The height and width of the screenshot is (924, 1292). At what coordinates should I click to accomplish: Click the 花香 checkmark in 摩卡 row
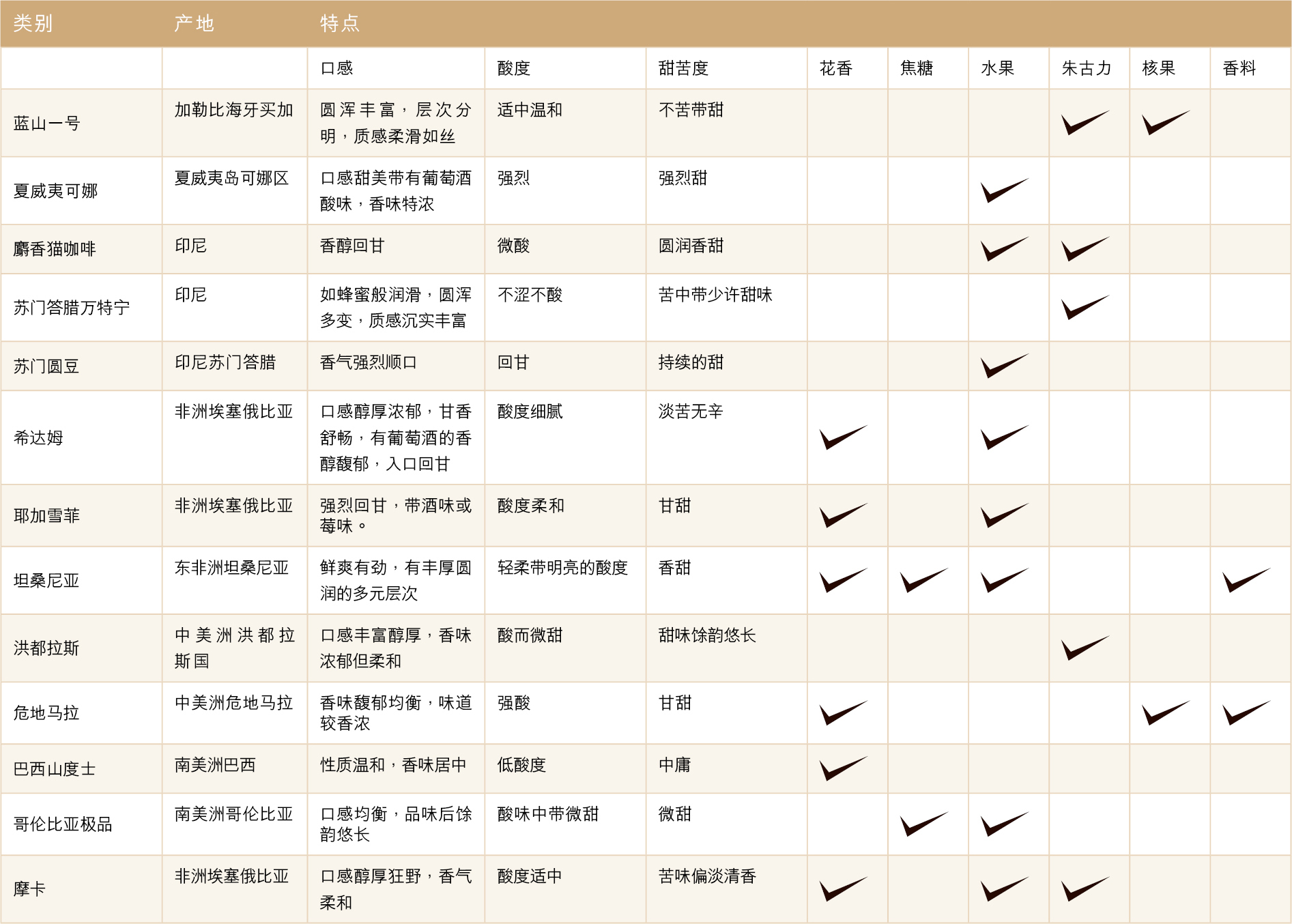(844, 889)
